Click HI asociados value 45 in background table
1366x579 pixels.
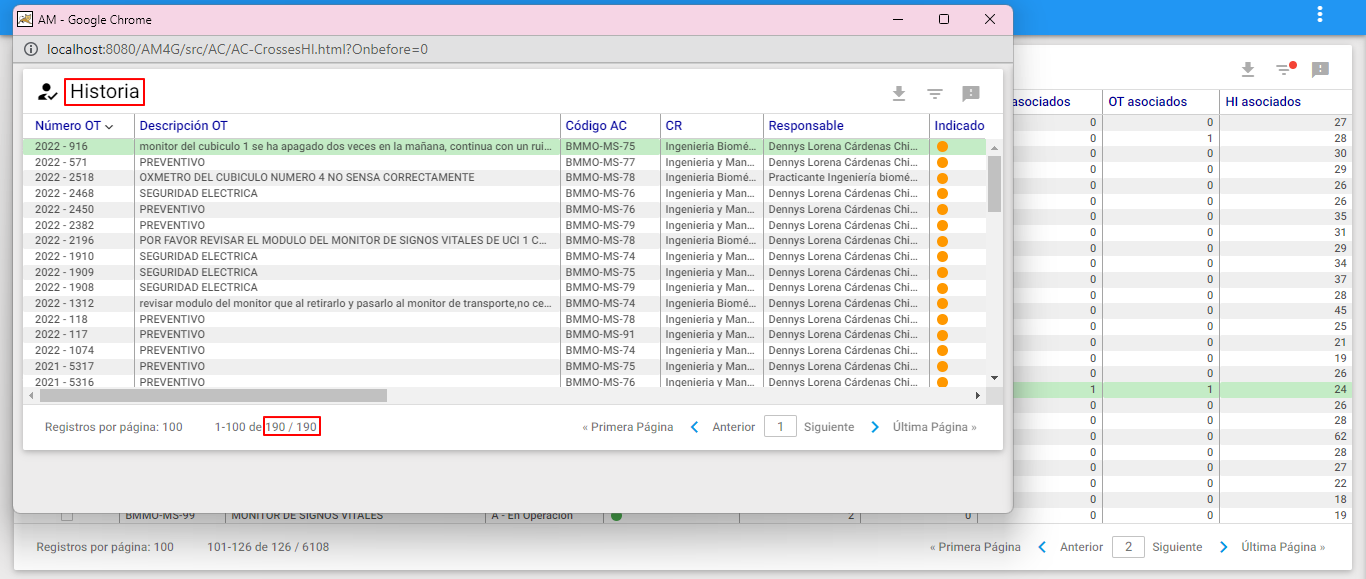coord(1340,311)
